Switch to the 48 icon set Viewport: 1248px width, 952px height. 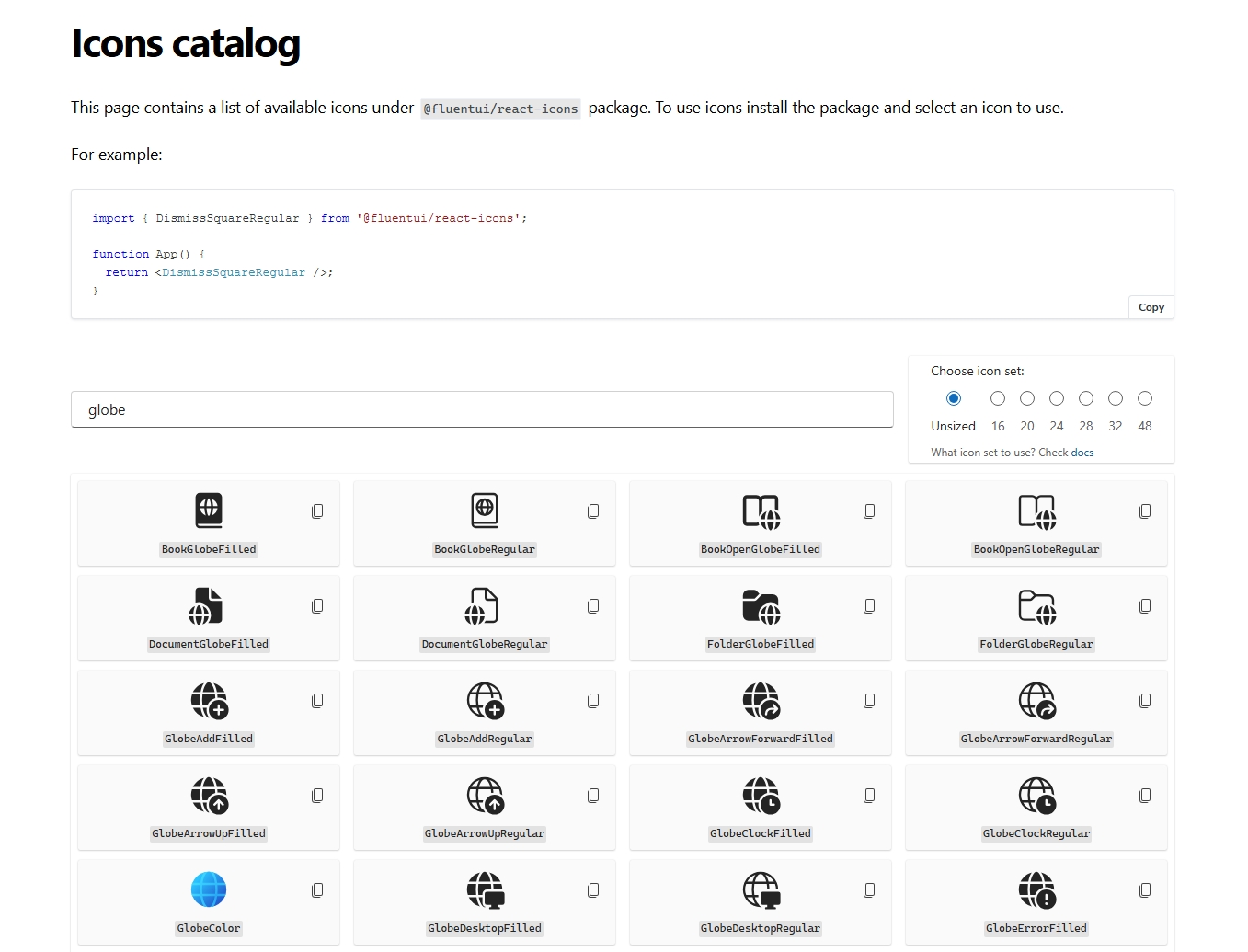[1145, 398]
